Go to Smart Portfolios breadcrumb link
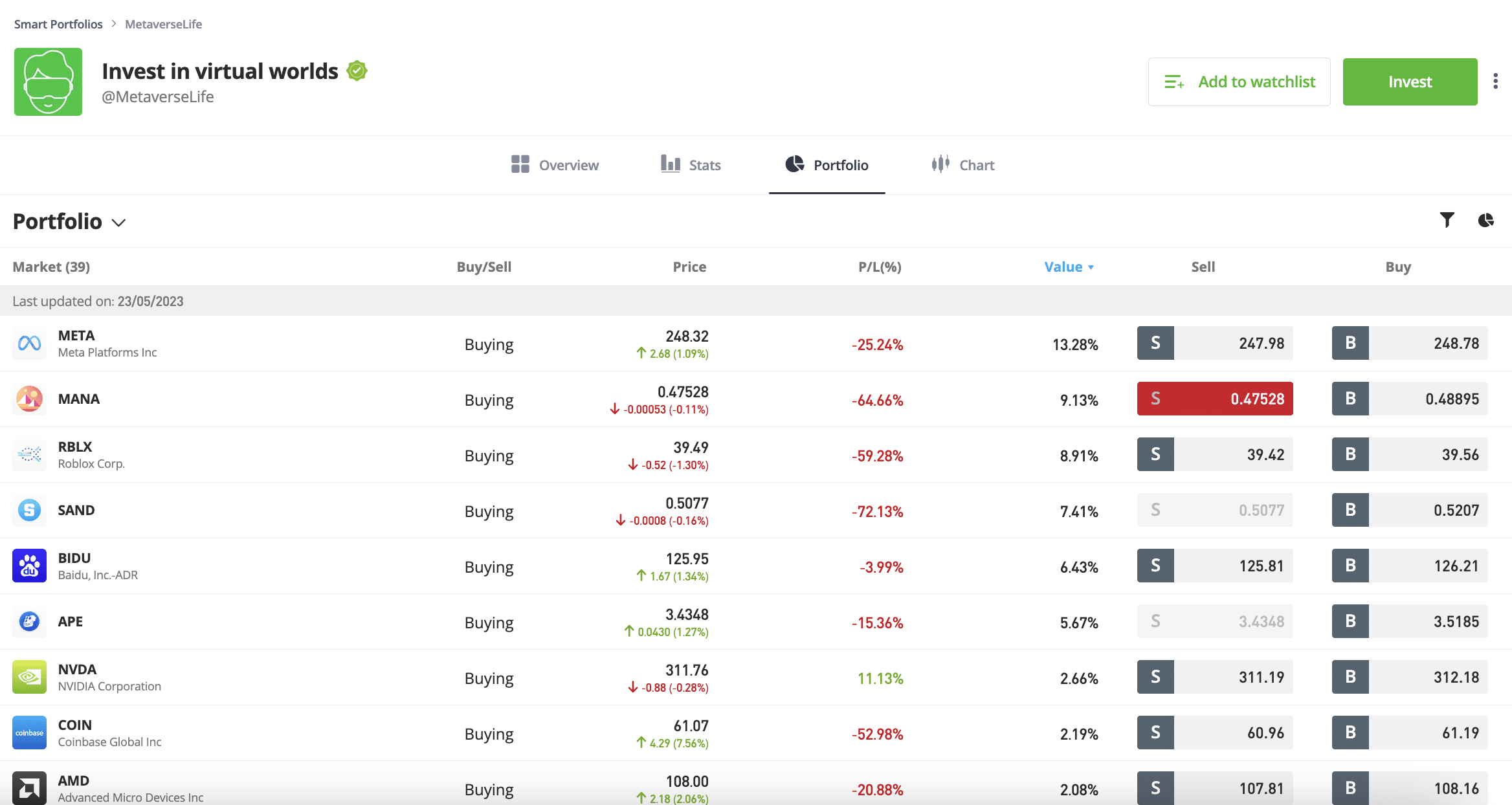The image size is (1512, 805). click(58, 24)
